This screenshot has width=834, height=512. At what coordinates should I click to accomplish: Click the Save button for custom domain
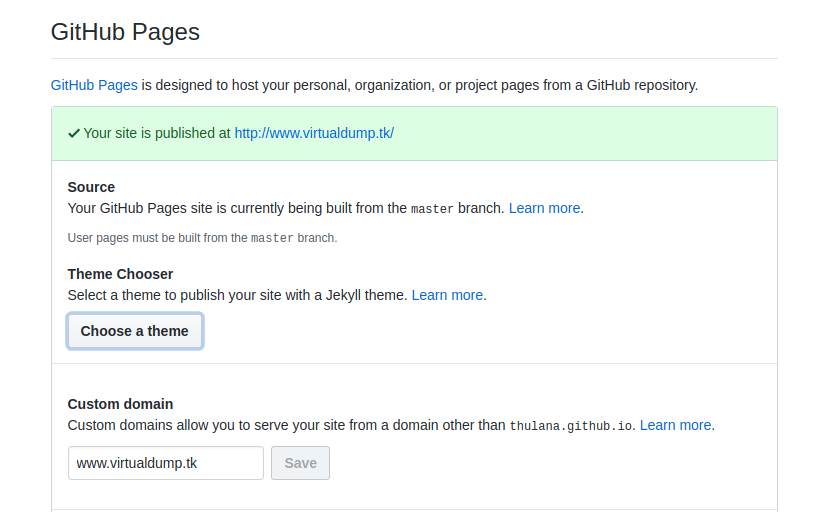pyautogui.click(x=301, y=463)
